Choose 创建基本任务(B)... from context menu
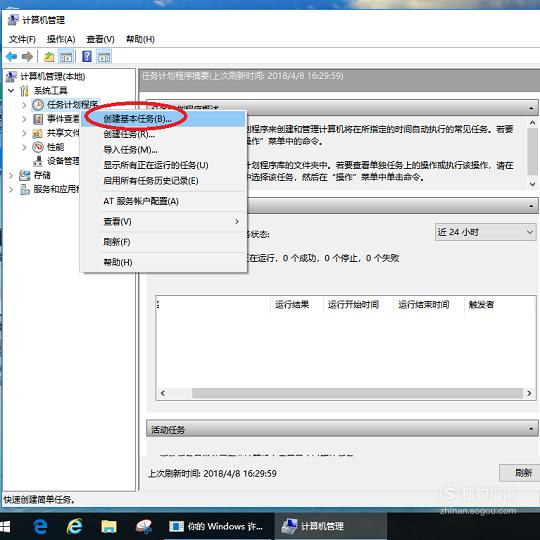Image resolution: width=540 pixels, height=540 pixels. tap(164, 119)
